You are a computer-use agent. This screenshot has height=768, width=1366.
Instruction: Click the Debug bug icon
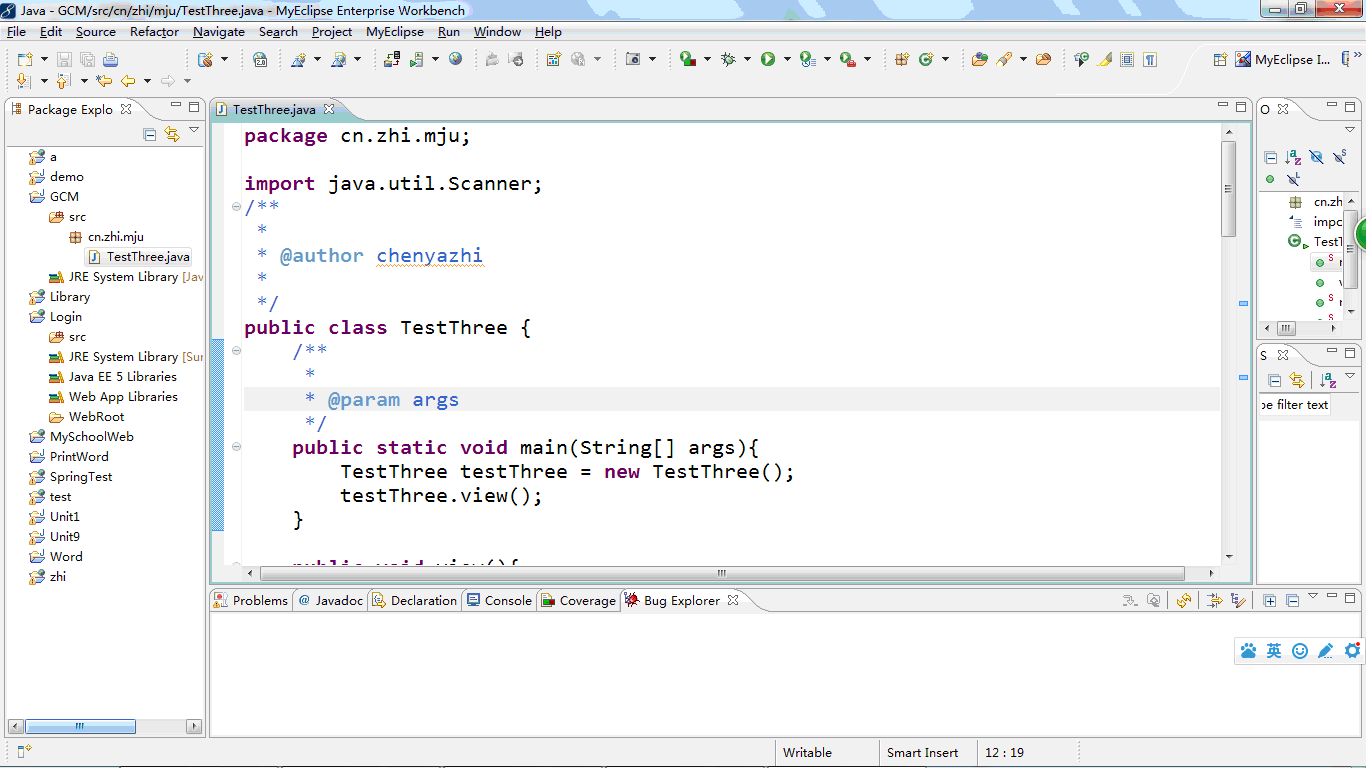(x=728, y=59)
